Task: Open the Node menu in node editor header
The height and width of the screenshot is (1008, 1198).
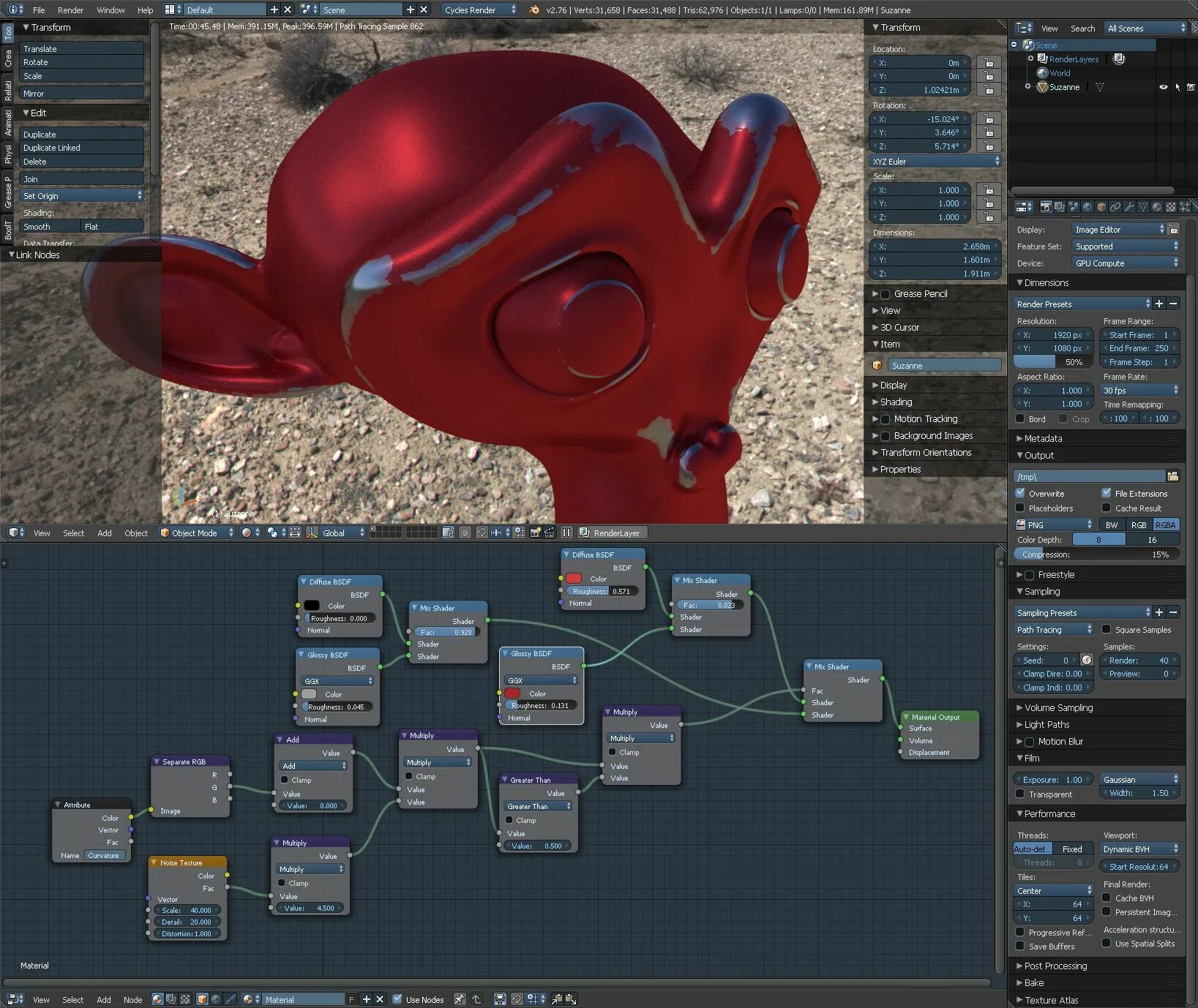Action: click(x=132, y=1000)
